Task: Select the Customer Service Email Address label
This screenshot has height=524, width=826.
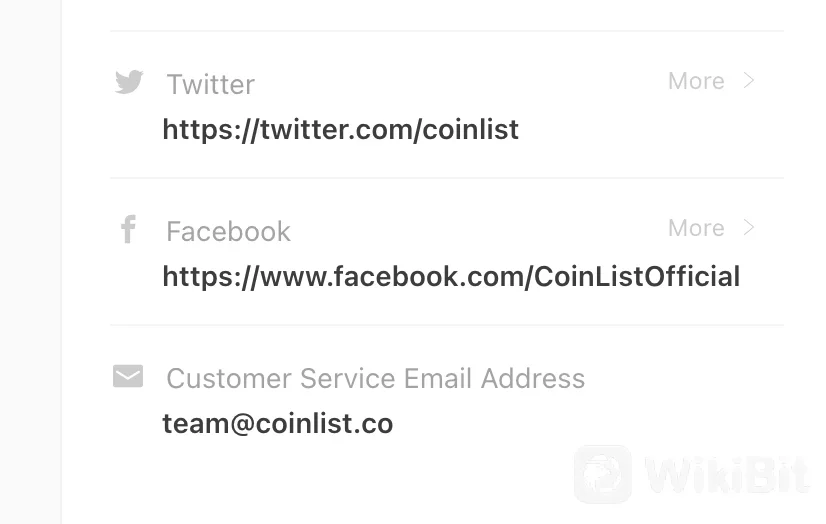Action: 375,378
